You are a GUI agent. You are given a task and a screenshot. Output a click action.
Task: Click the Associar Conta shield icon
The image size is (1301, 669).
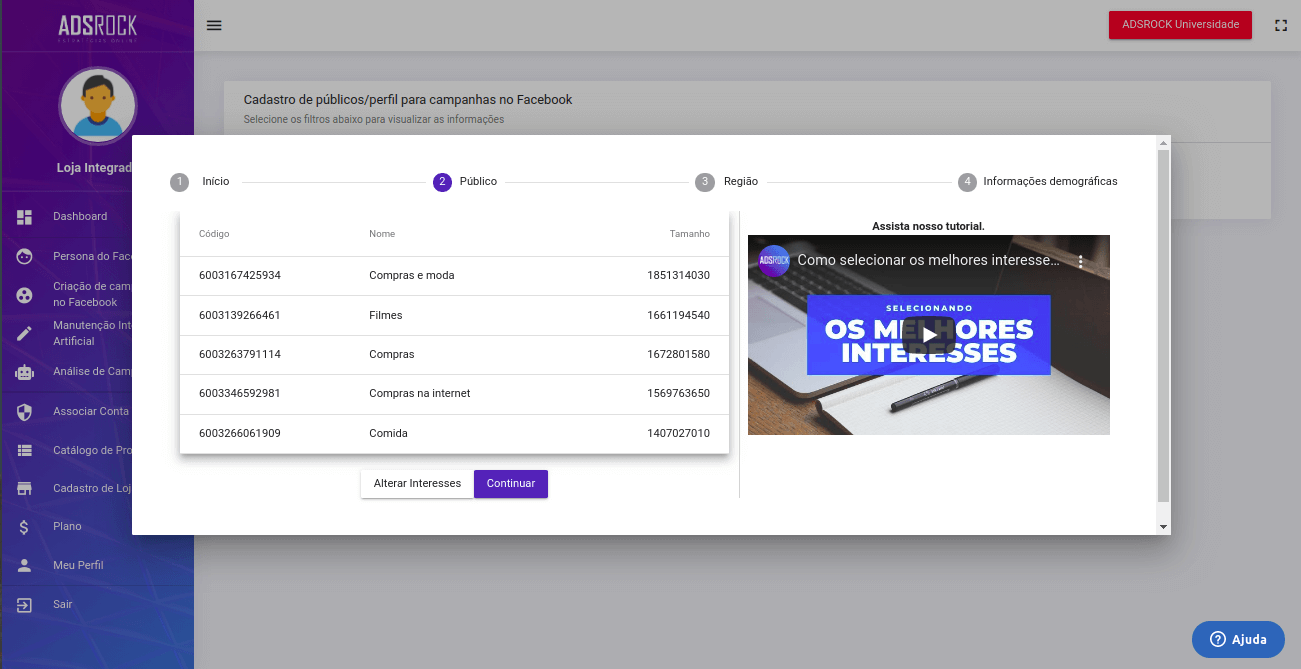click(25, 412)
